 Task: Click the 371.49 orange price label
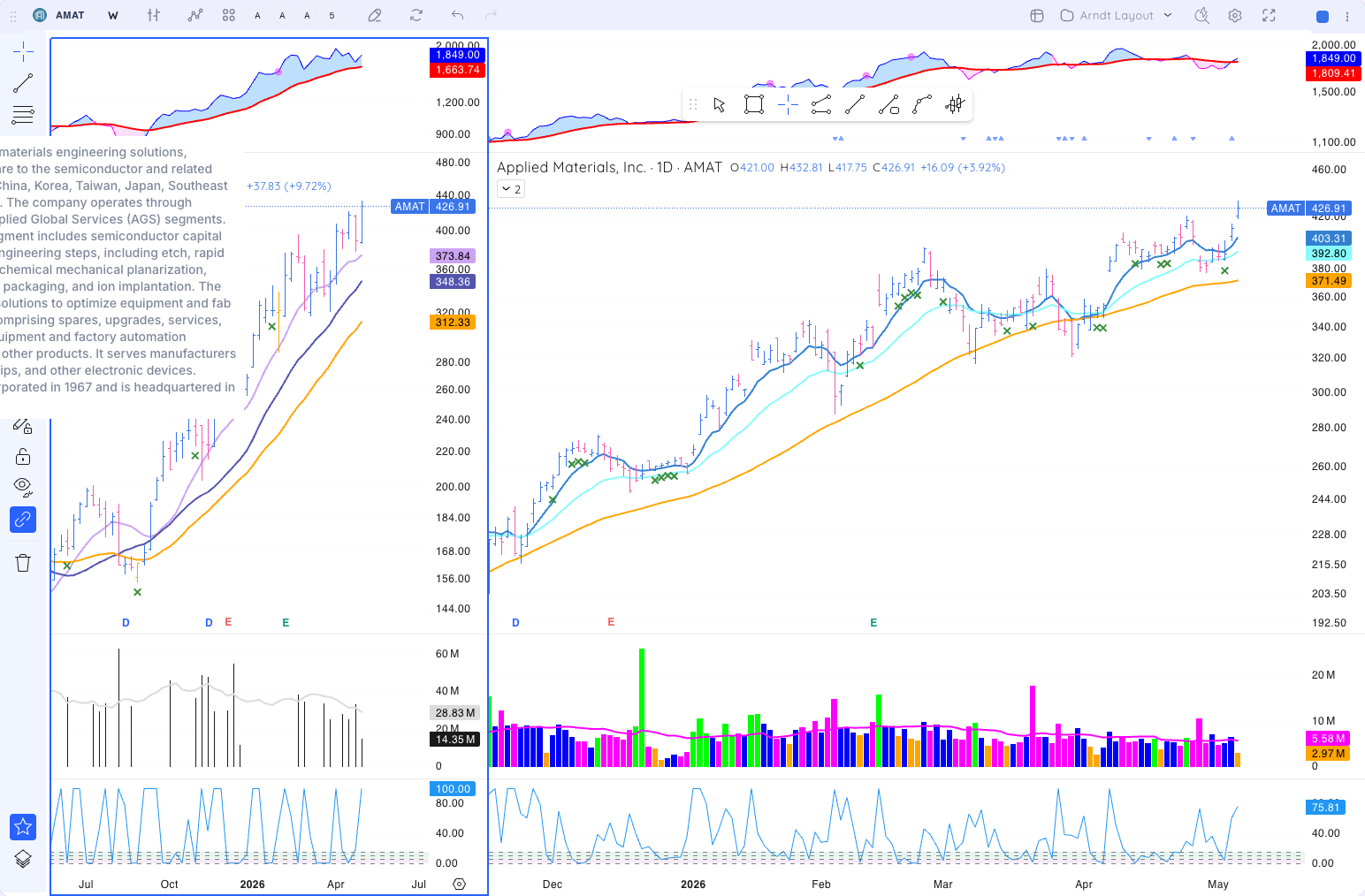[1328, 281]
